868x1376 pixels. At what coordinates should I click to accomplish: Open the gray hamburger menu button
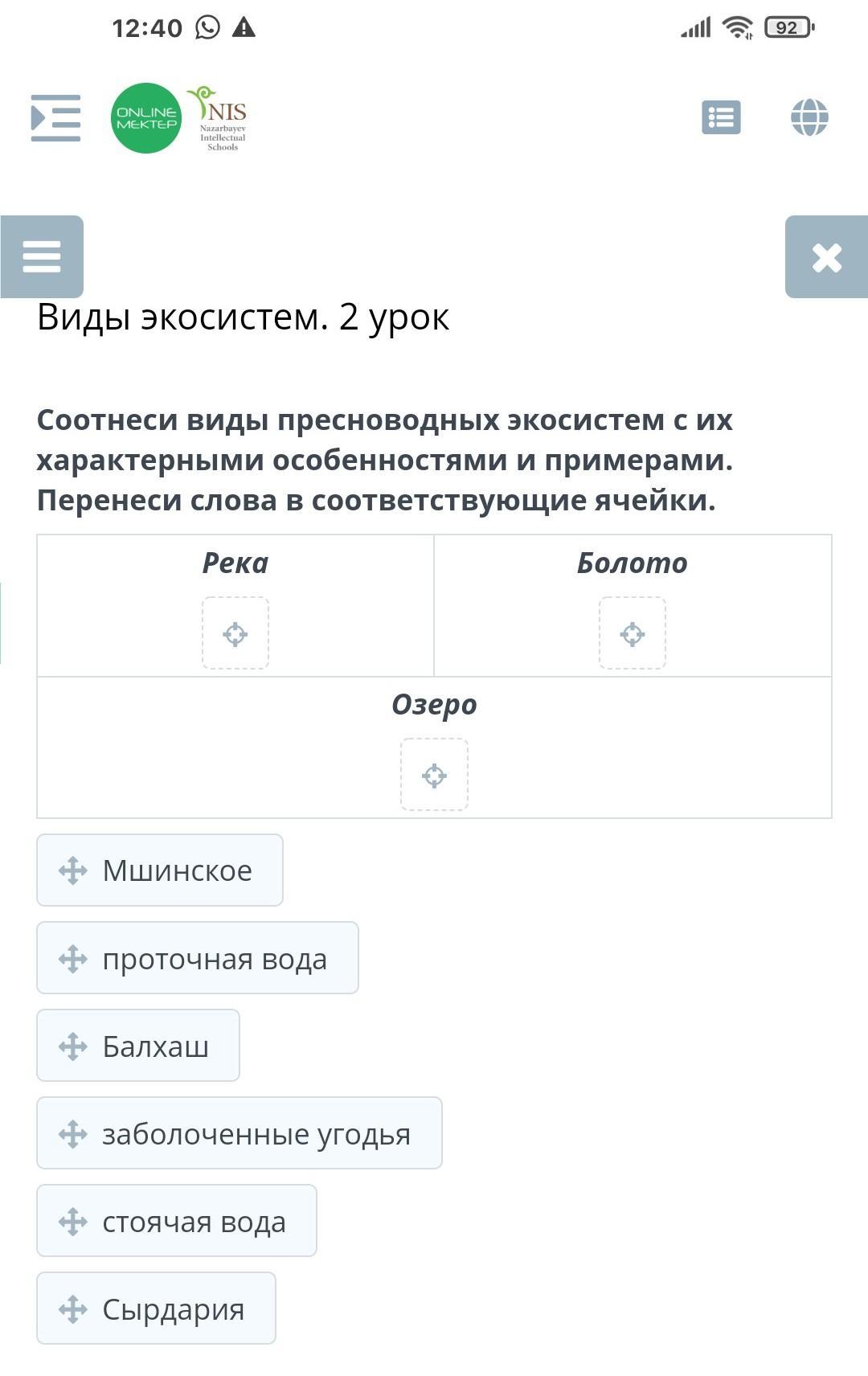[x=42, y=256]
